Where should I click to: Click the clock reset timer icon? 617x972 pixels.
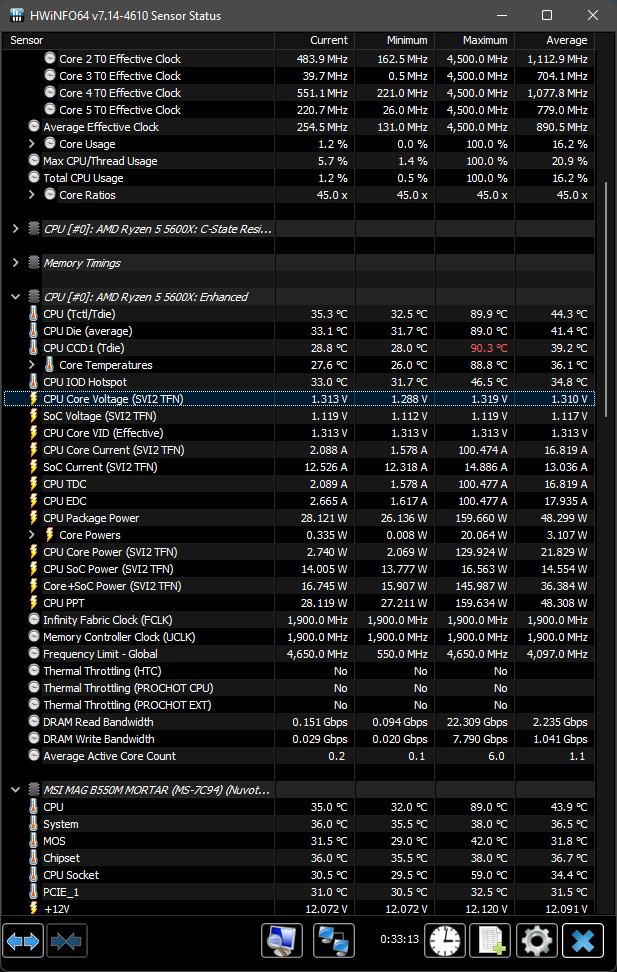pyautogui.click(x=445, y=940)
